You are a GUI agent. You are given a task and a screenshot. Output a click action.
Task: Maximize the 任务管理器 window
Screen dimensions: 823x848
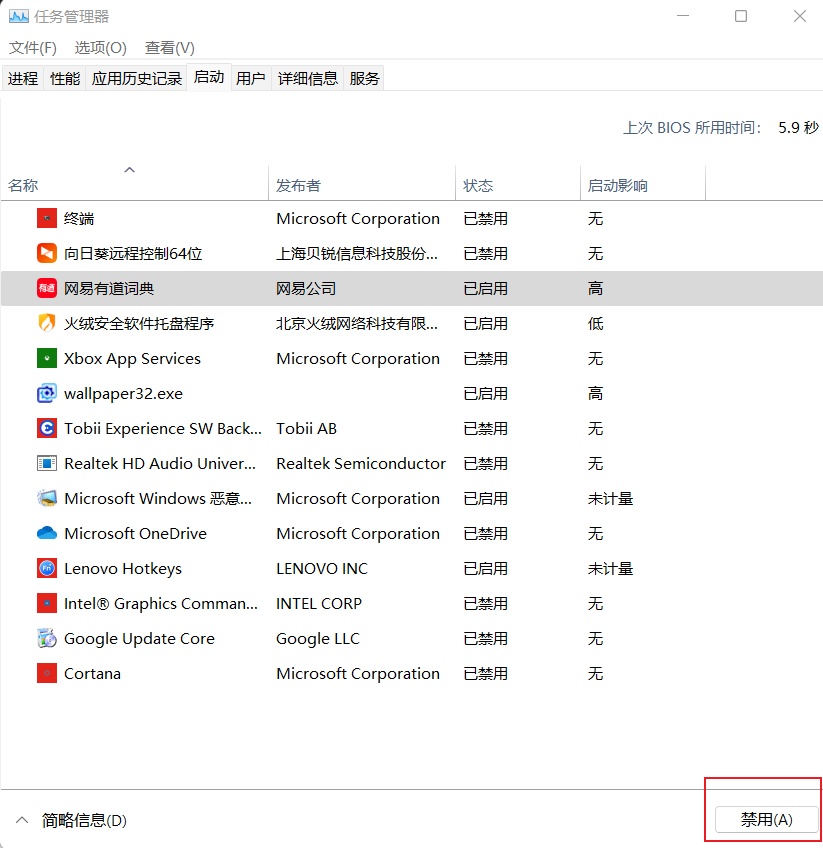click(741, 16)
